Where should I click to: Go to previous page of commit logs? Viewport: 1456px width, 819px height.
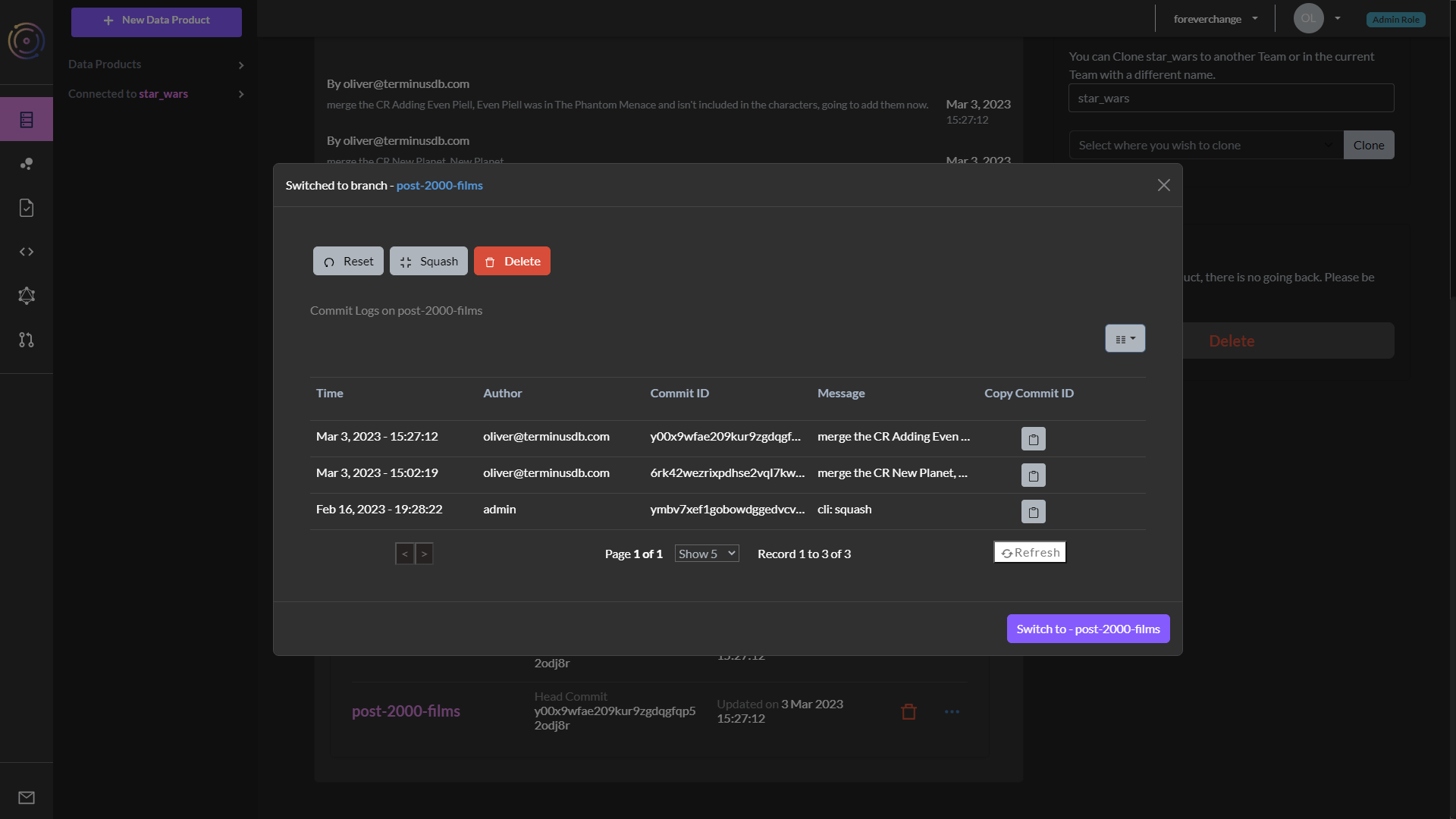point(405,554)
